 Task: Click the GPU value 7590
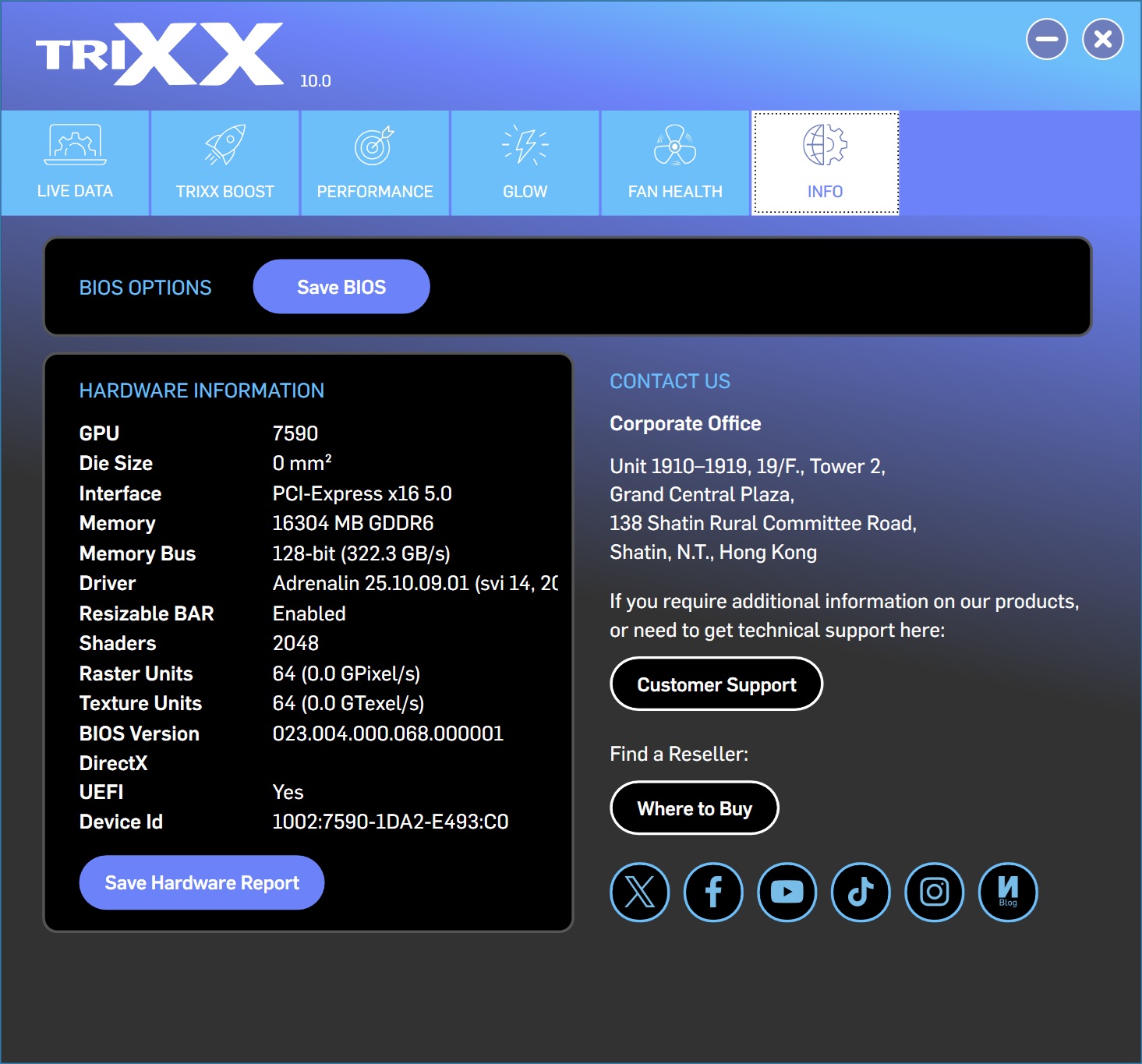pos(295,433)
